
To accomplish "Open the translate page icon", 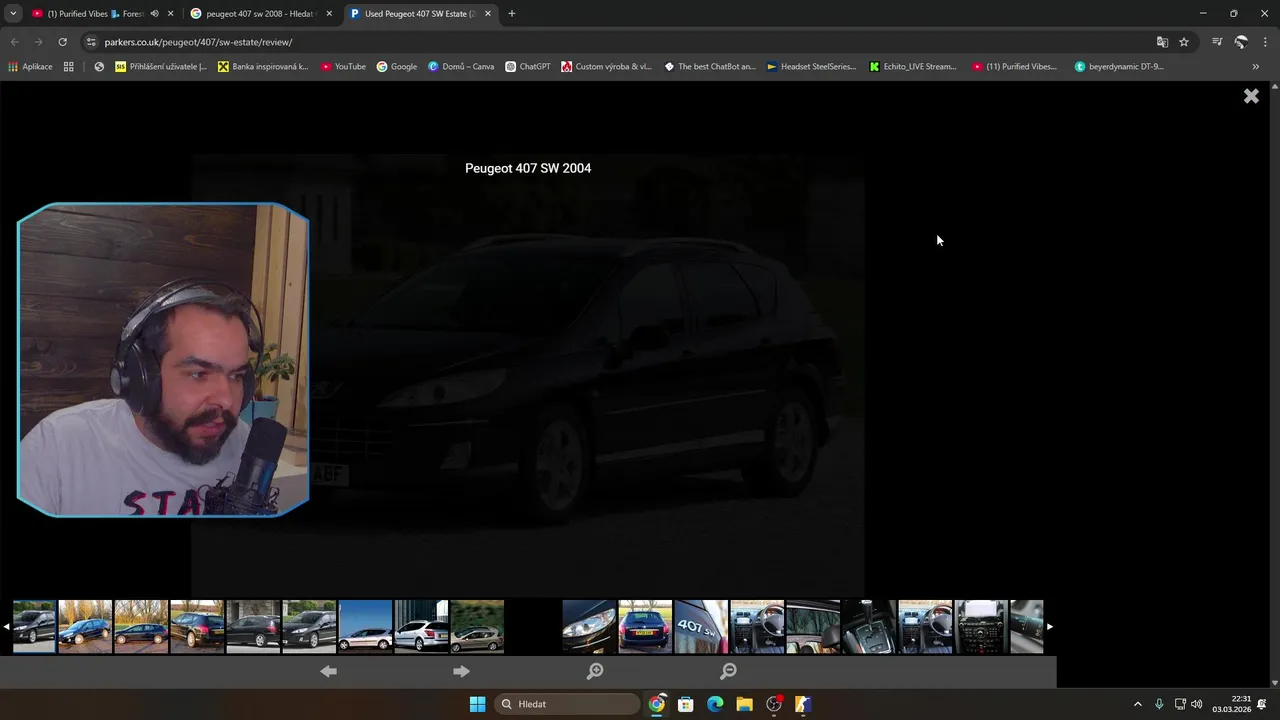I will coord(1162,42).
